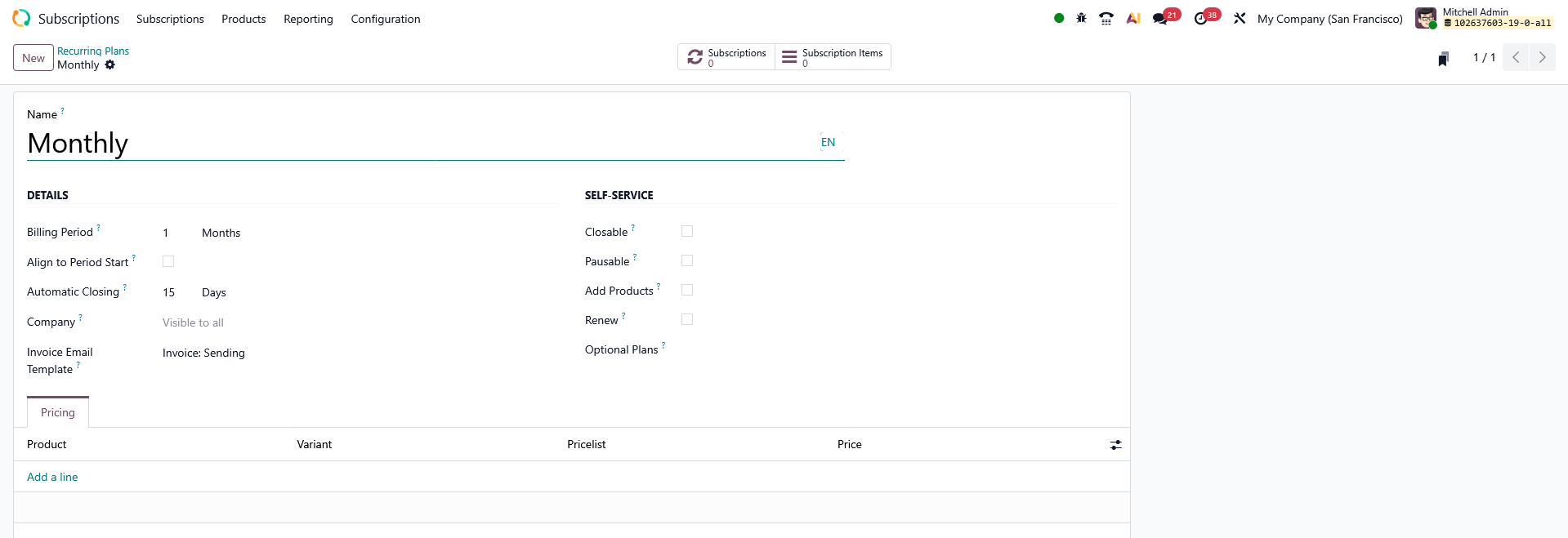Enable the Add Products checkbox
This screenshot has width=1568, height=538.
(687, 290)
